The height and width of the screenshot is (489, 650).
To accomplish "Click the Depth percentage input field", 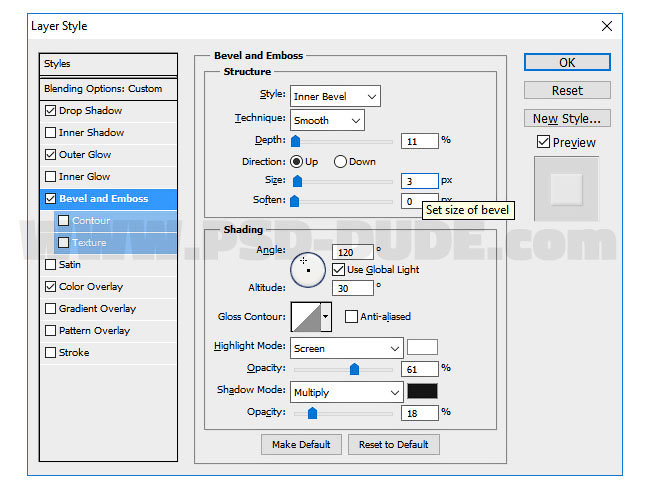I will pyautogui.click(x=420, y=141).
